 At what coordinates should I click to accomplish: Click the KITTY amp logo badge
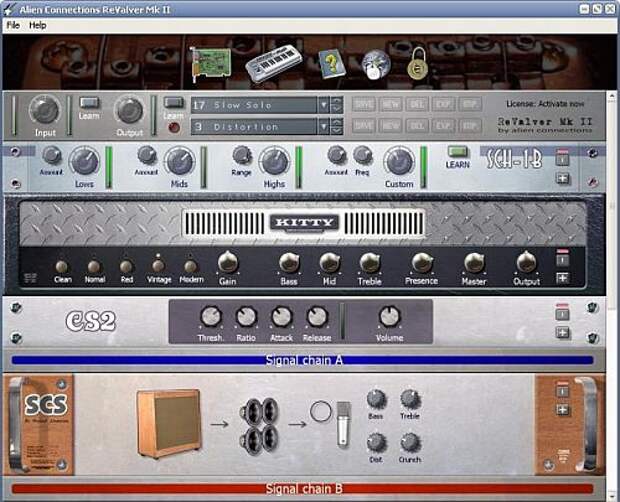(304, 223)
